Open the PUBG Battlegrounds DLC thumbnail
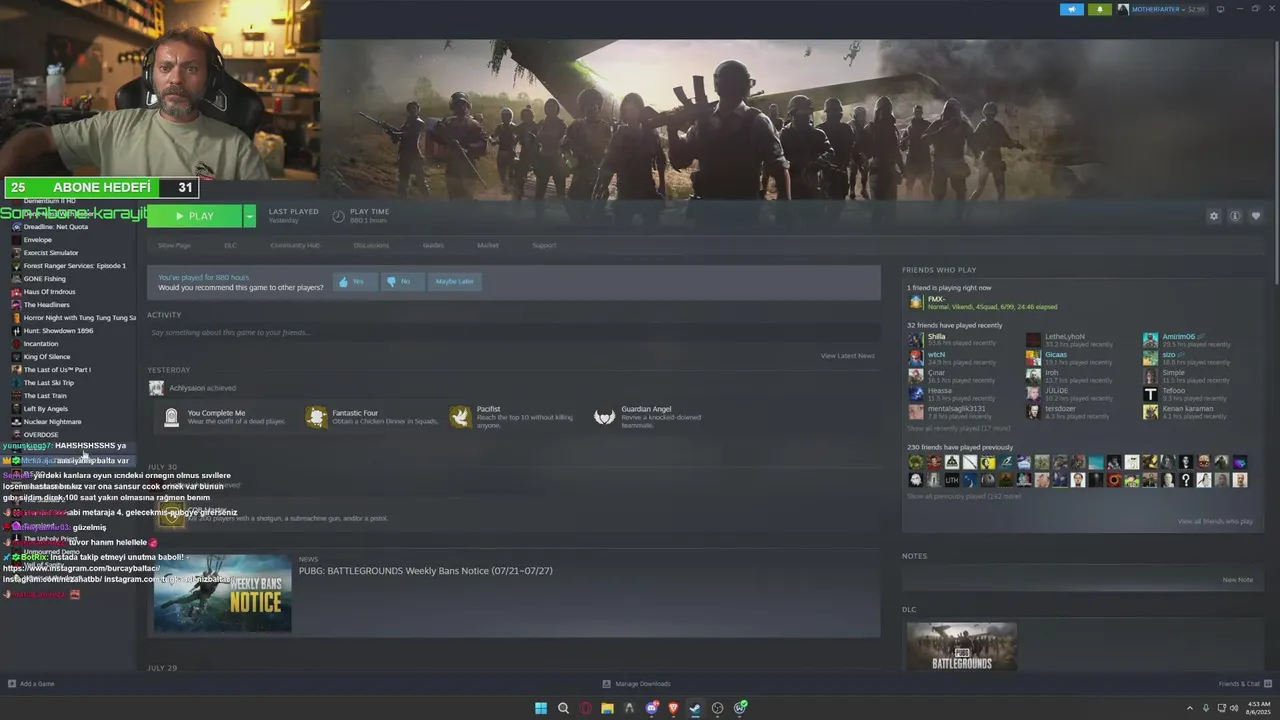The width and height of the screenshot is (1280, 720). pyautogui.click(x=962, y=647)
